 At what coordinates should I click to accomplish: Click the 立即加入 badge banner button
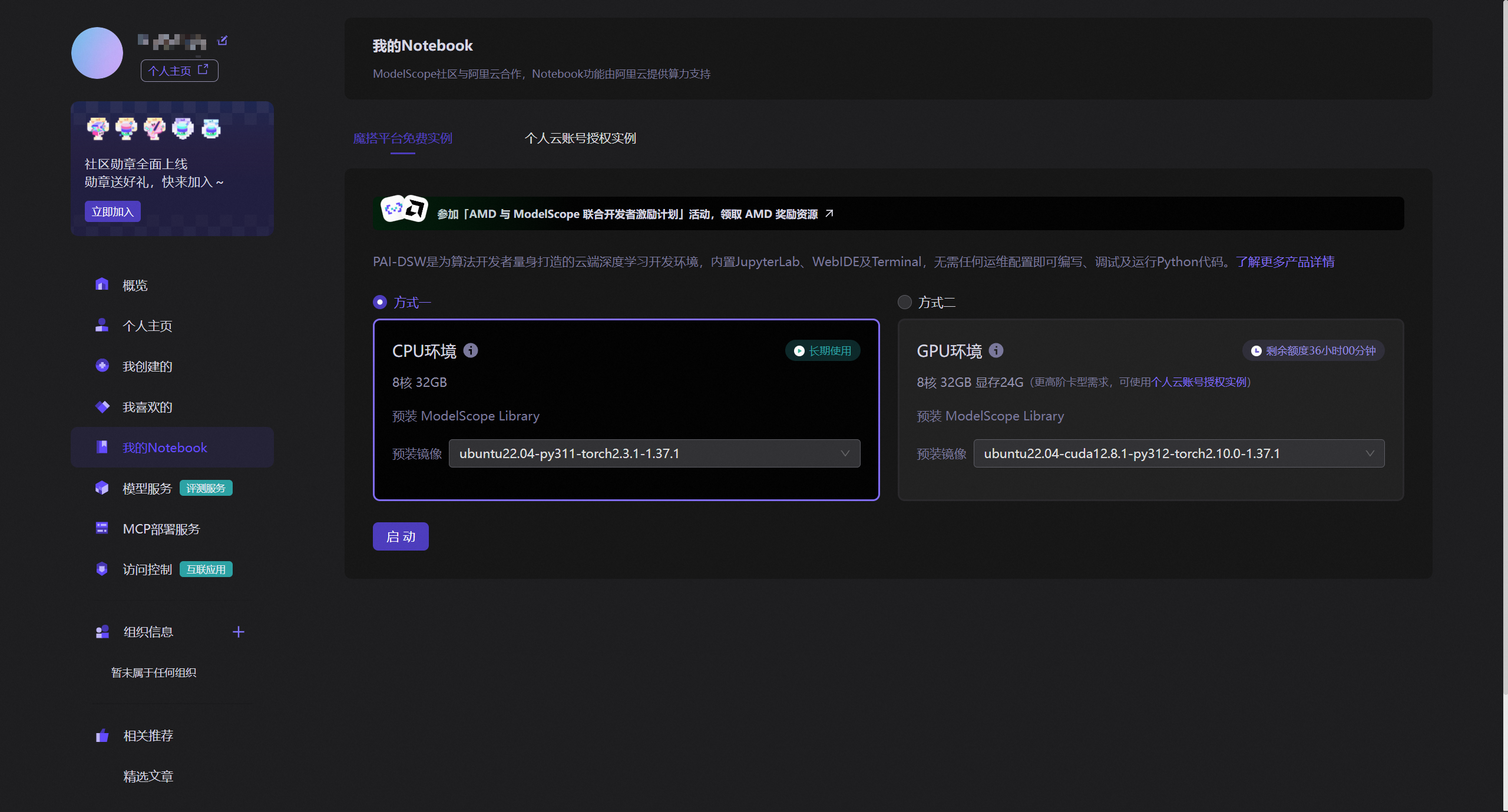(x=113, y=211)
